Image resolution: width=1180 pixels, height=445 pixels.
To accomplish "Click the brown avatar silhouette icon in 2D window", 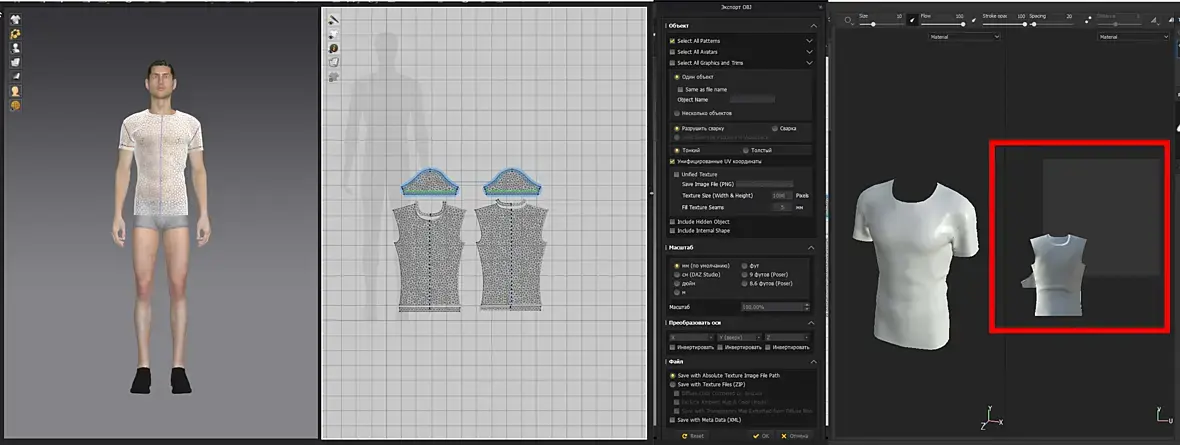I will (x=333, y=48).
